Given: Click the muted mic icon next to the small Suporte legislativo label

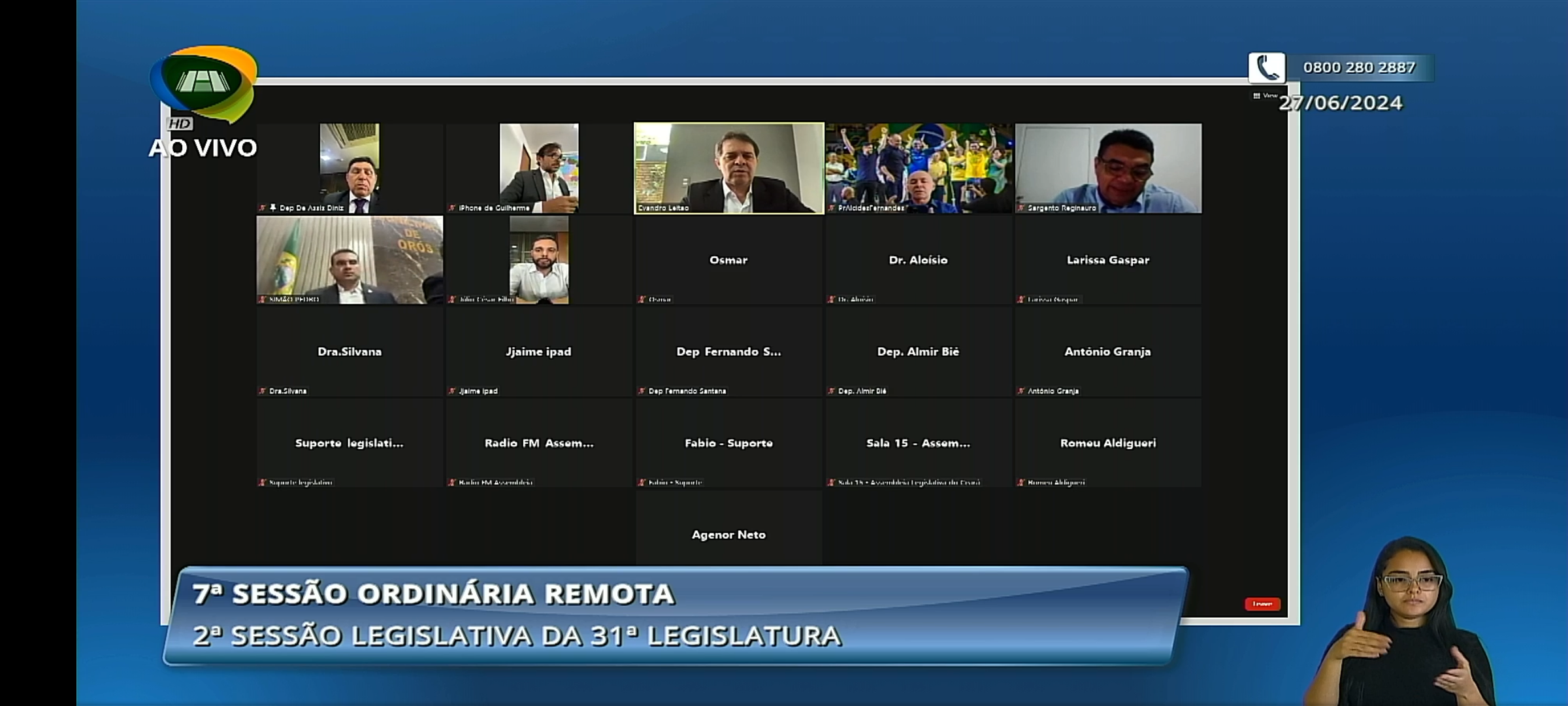Looking at the screenshot, I should pyautogui.click(x=263, y=482).
